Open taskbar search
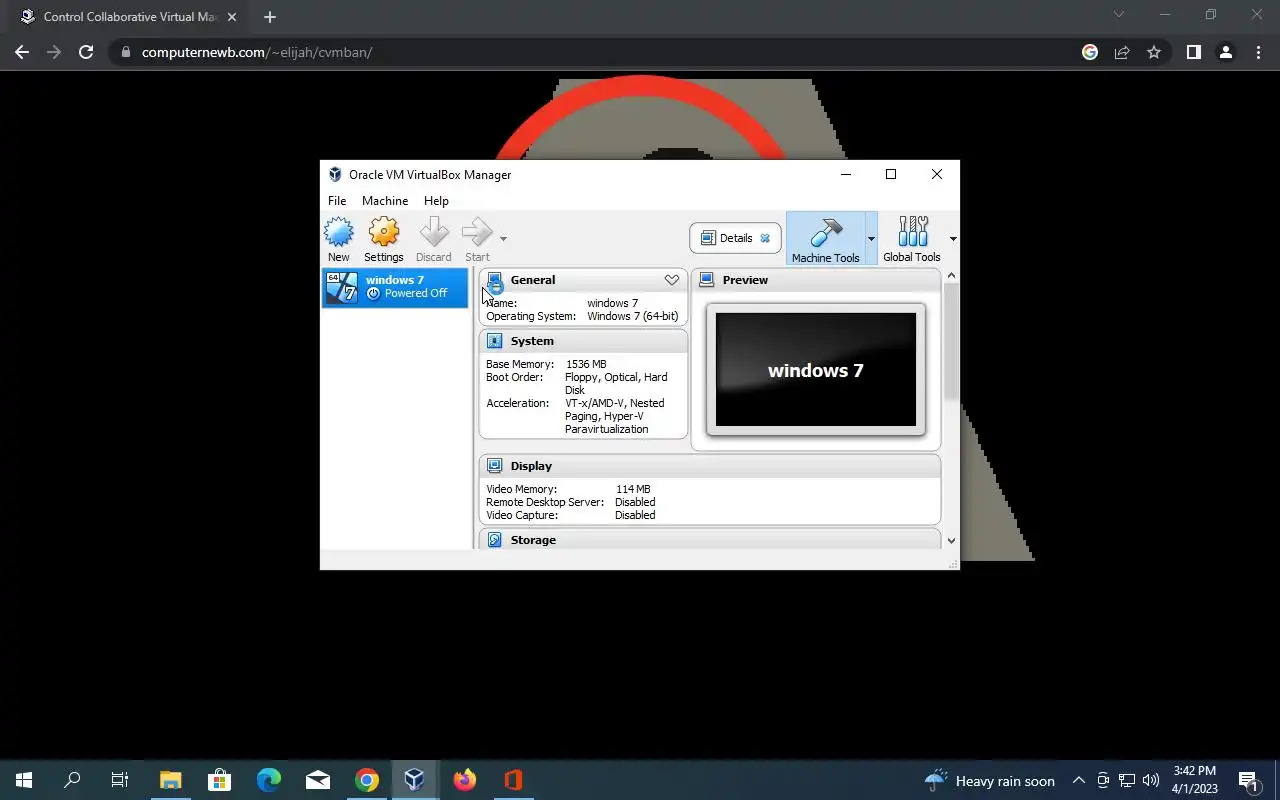 [x=72, y=780]
